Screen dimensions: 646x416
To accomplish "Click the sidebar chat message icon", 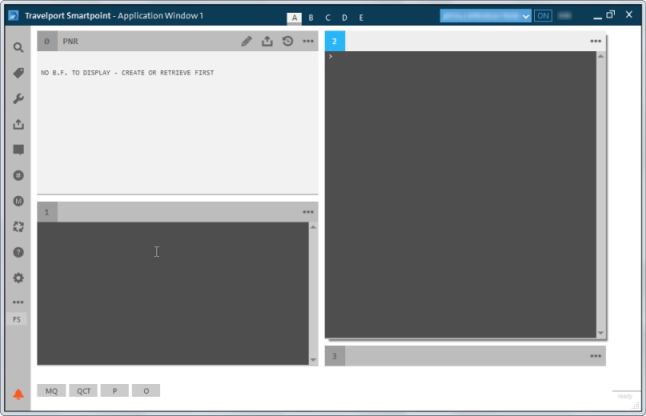I will coord(18,150).
